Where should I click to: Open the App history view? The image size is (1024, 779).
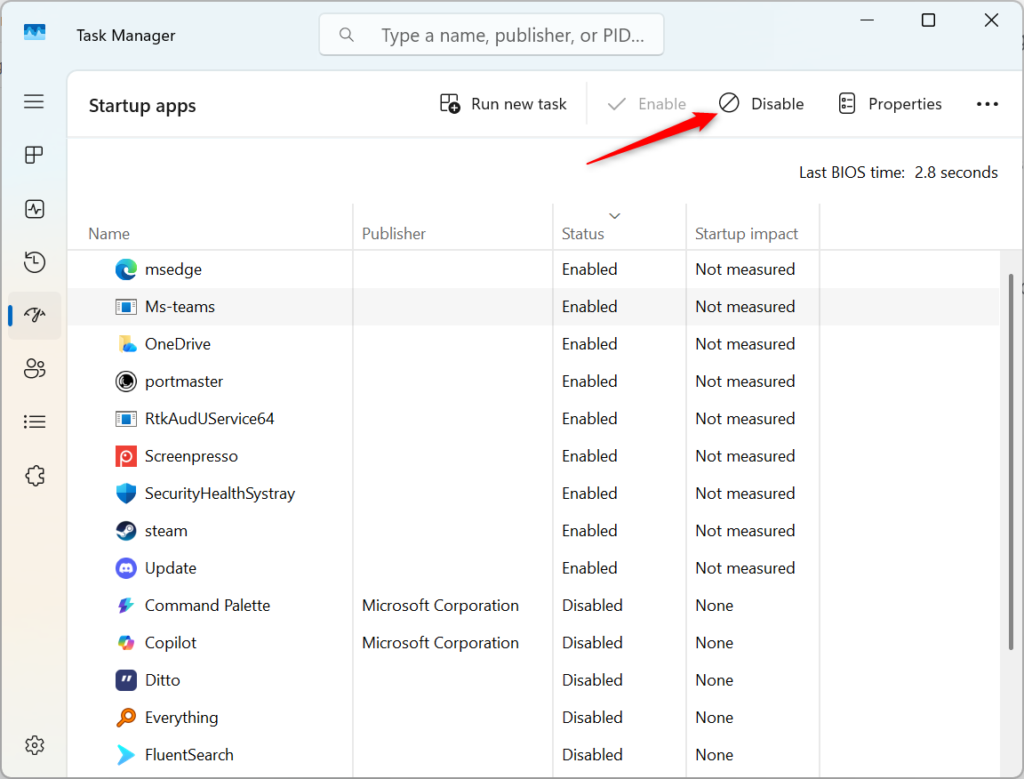pos(34,262)
